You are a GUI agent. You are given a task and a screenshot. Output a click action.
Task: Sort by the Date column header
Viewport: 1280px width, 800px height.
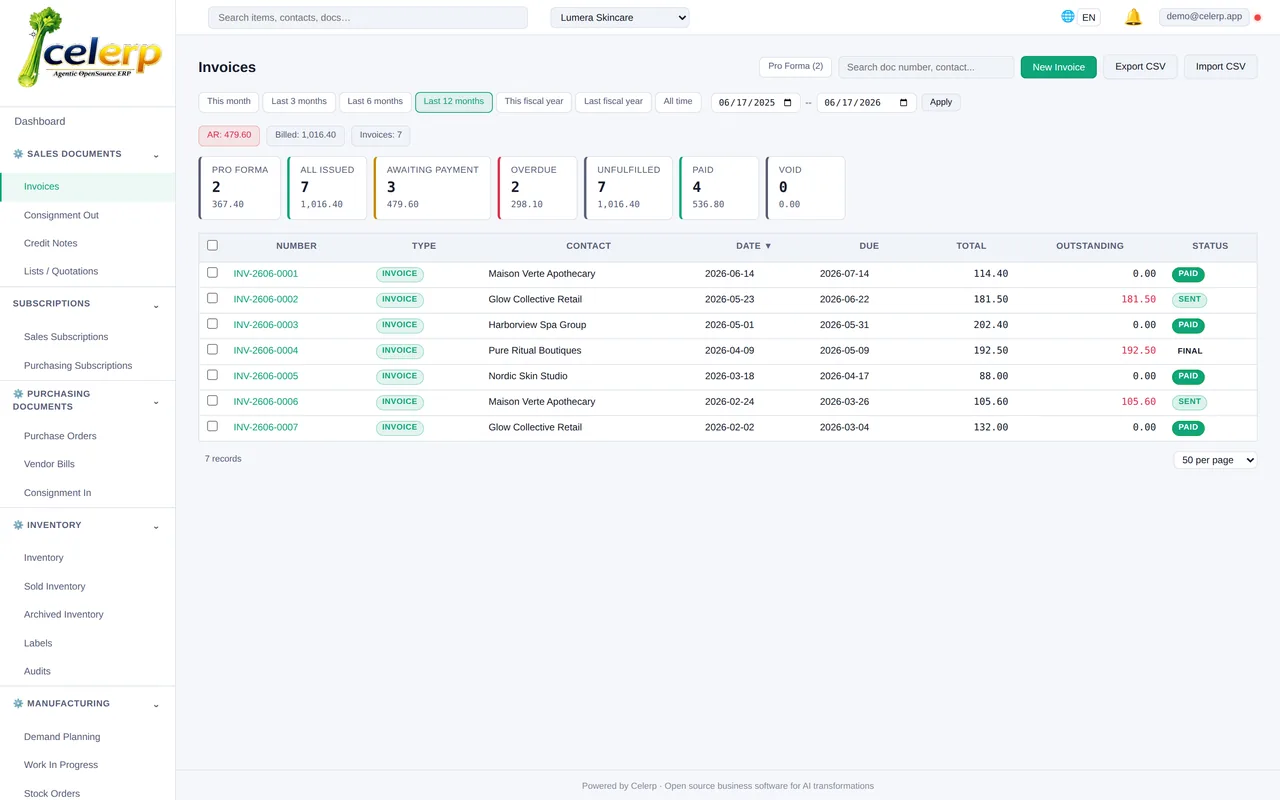click(753, 245)
